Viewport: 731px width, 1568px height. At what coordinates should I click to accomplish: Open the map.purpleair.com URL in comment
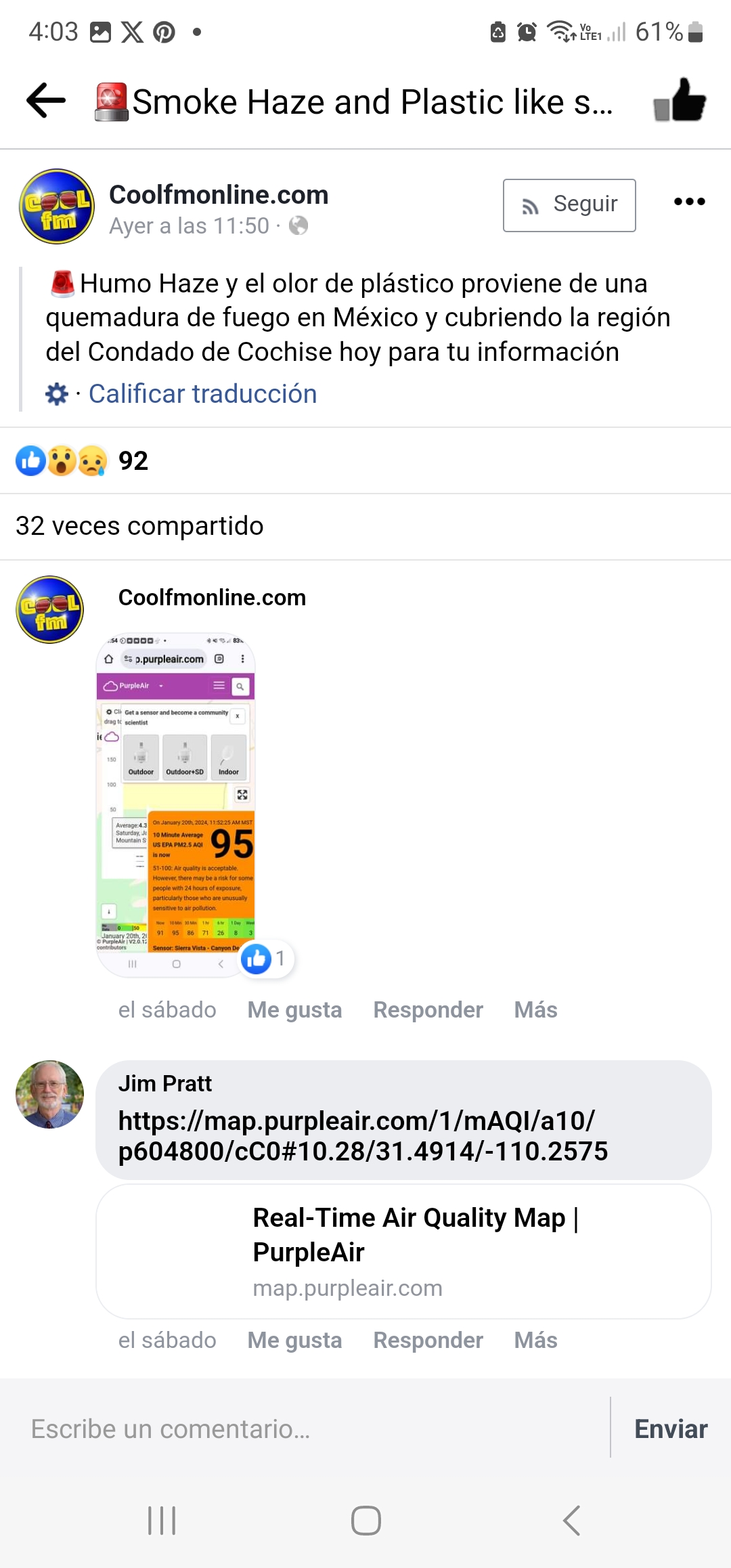(363, 1136)
